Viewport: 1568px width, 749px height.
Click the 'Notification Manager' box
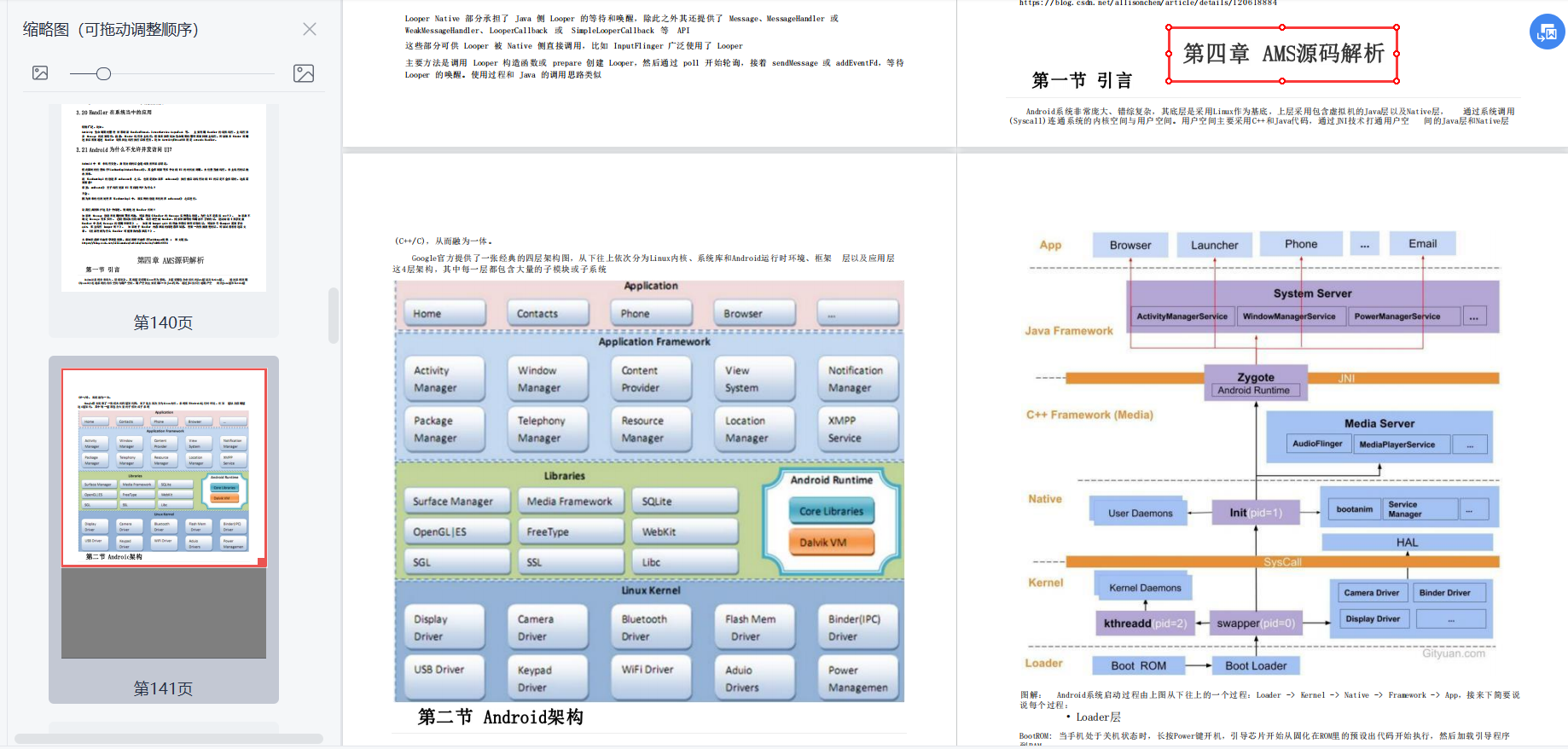tap(858, 379)
